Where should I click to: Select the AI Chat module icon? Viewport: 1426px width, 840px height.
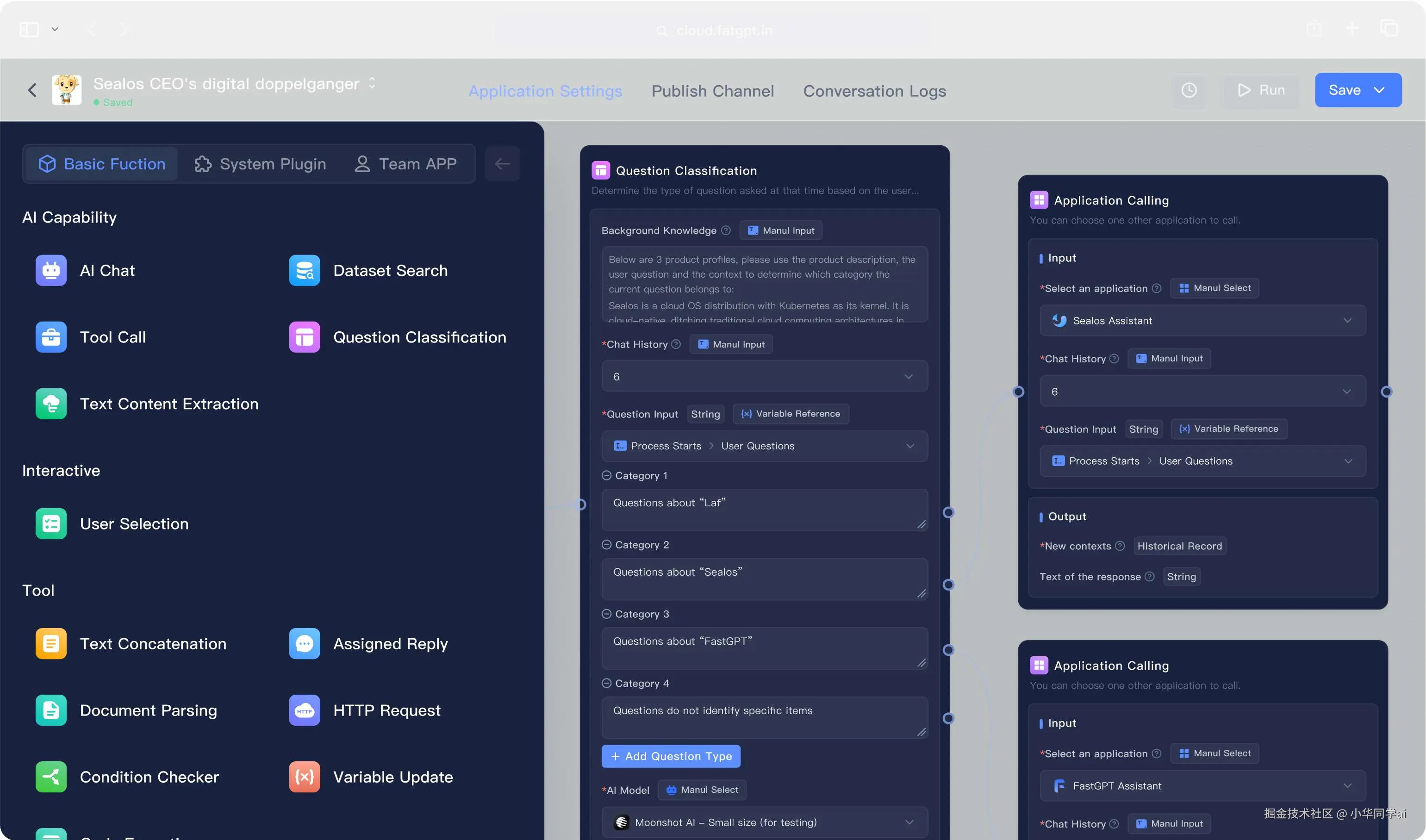click(x=51, y=271)
